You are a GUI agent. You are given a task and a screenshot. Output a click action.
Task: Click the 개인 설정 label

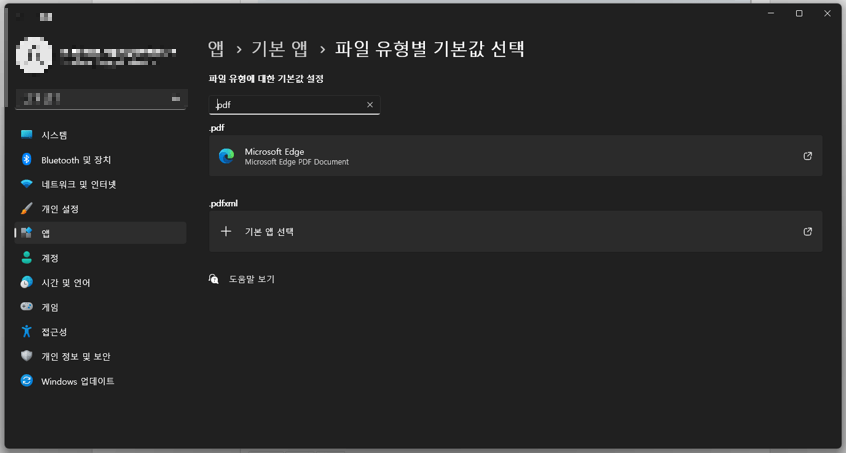click(x=60, y=209)
